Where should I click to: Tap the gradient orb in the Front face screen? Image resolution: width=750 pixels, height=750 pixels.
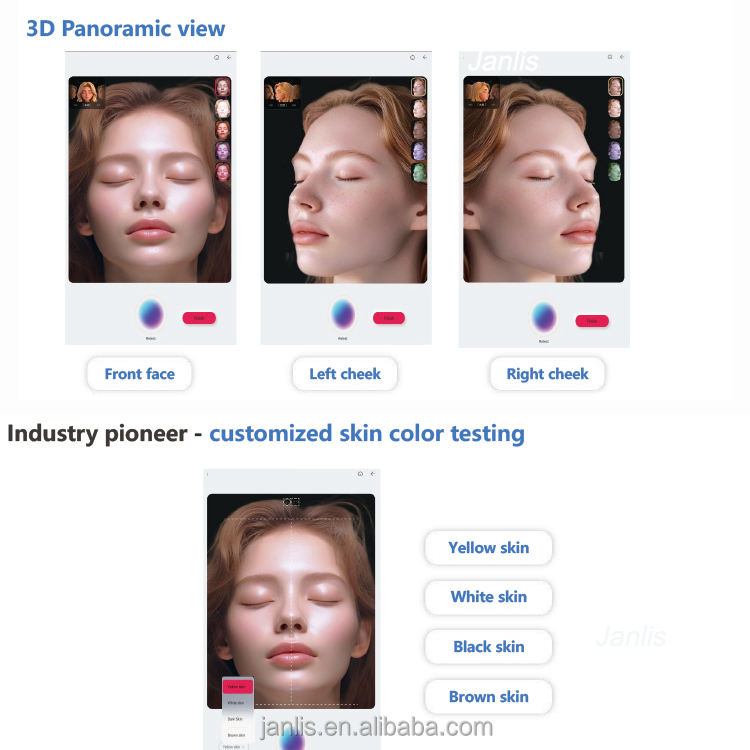click(x=151, y=314)
